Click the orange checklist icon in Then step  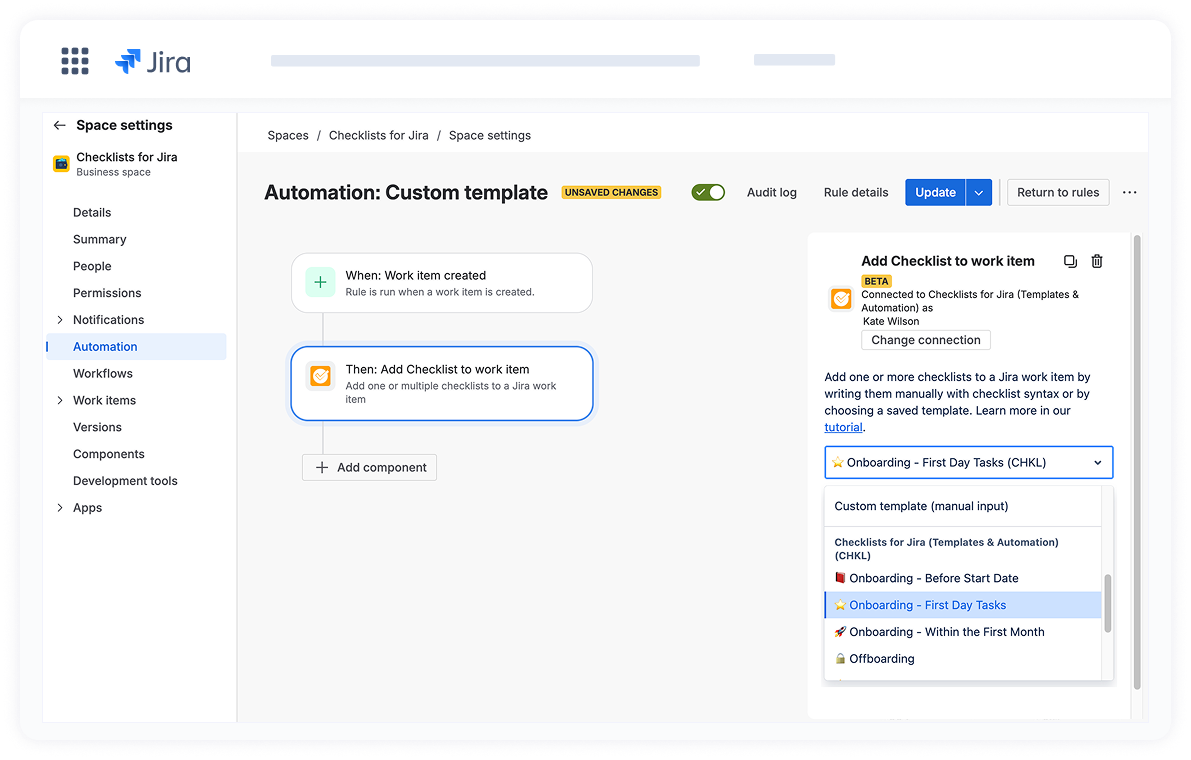pos(320,376)
